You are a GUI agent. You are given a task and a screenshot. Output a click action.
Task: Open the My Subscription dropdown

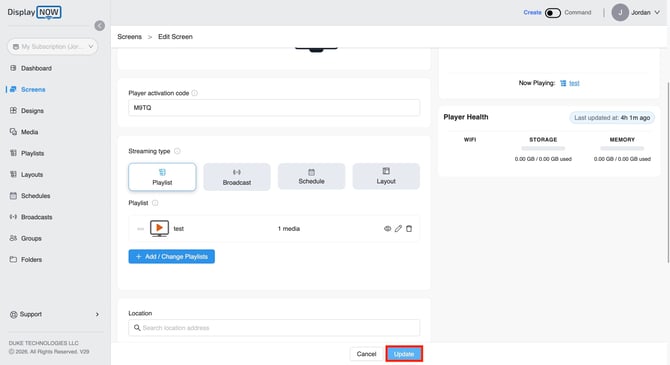[53, 47]
